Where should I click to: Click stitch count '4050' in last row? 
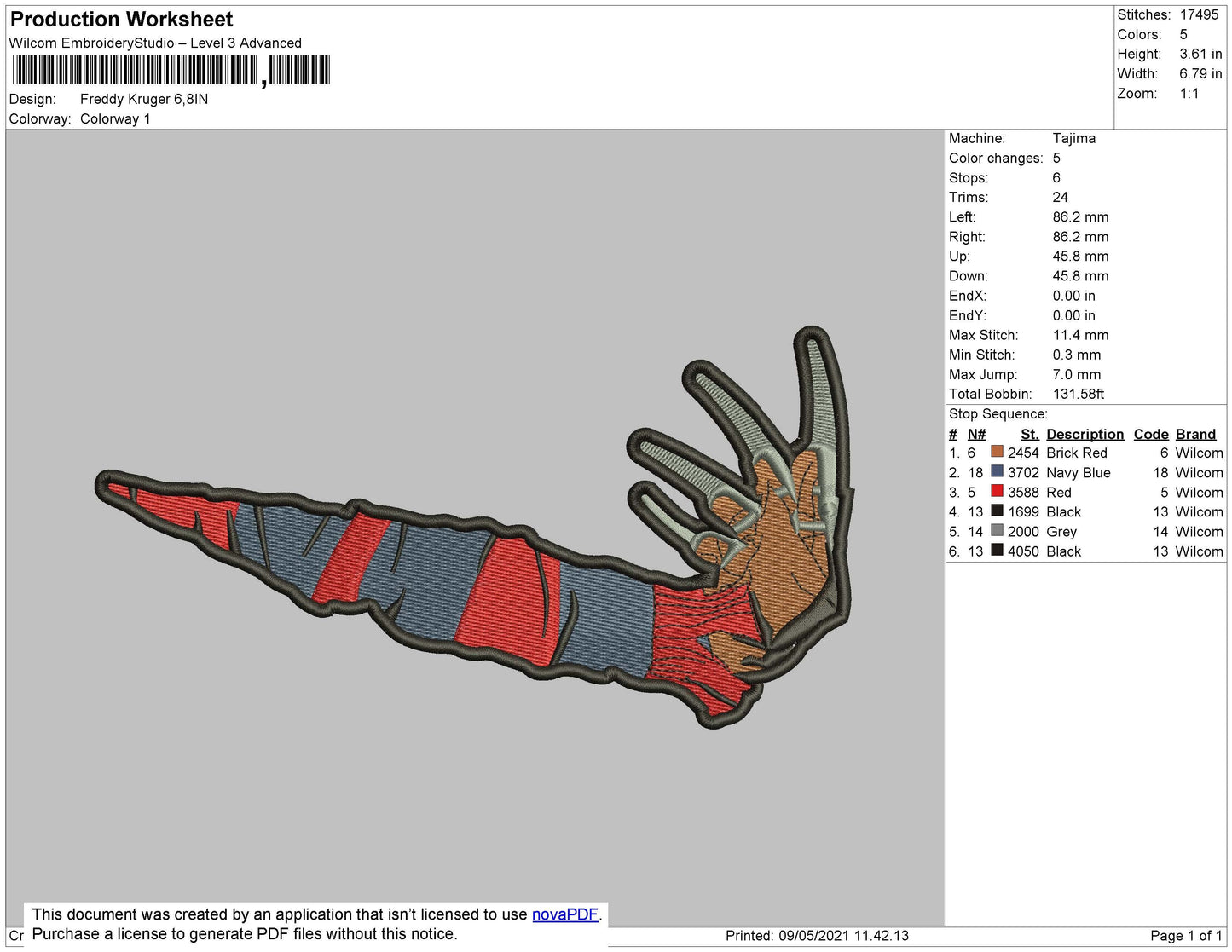point(1023,551)
